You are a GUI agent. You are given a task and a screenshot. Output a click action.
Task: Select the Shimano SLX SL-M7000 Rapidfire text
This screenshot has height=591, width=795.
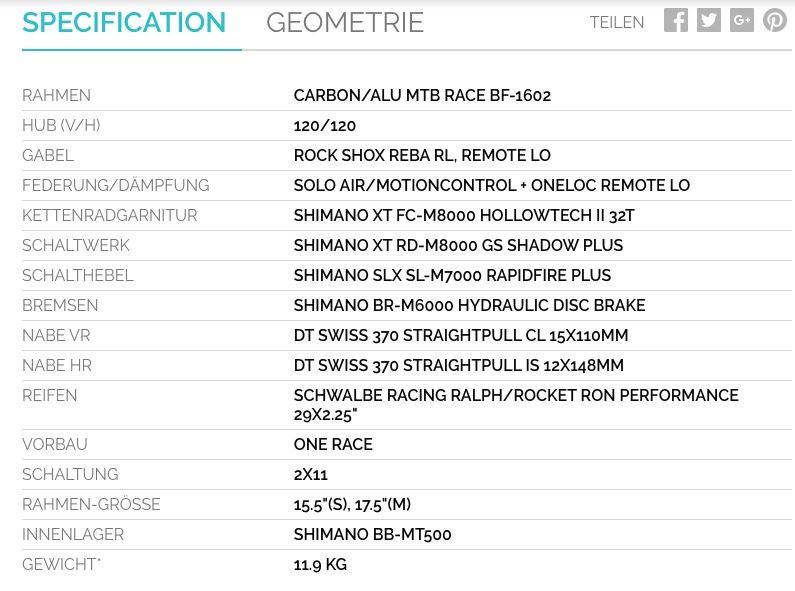point(452,276)
